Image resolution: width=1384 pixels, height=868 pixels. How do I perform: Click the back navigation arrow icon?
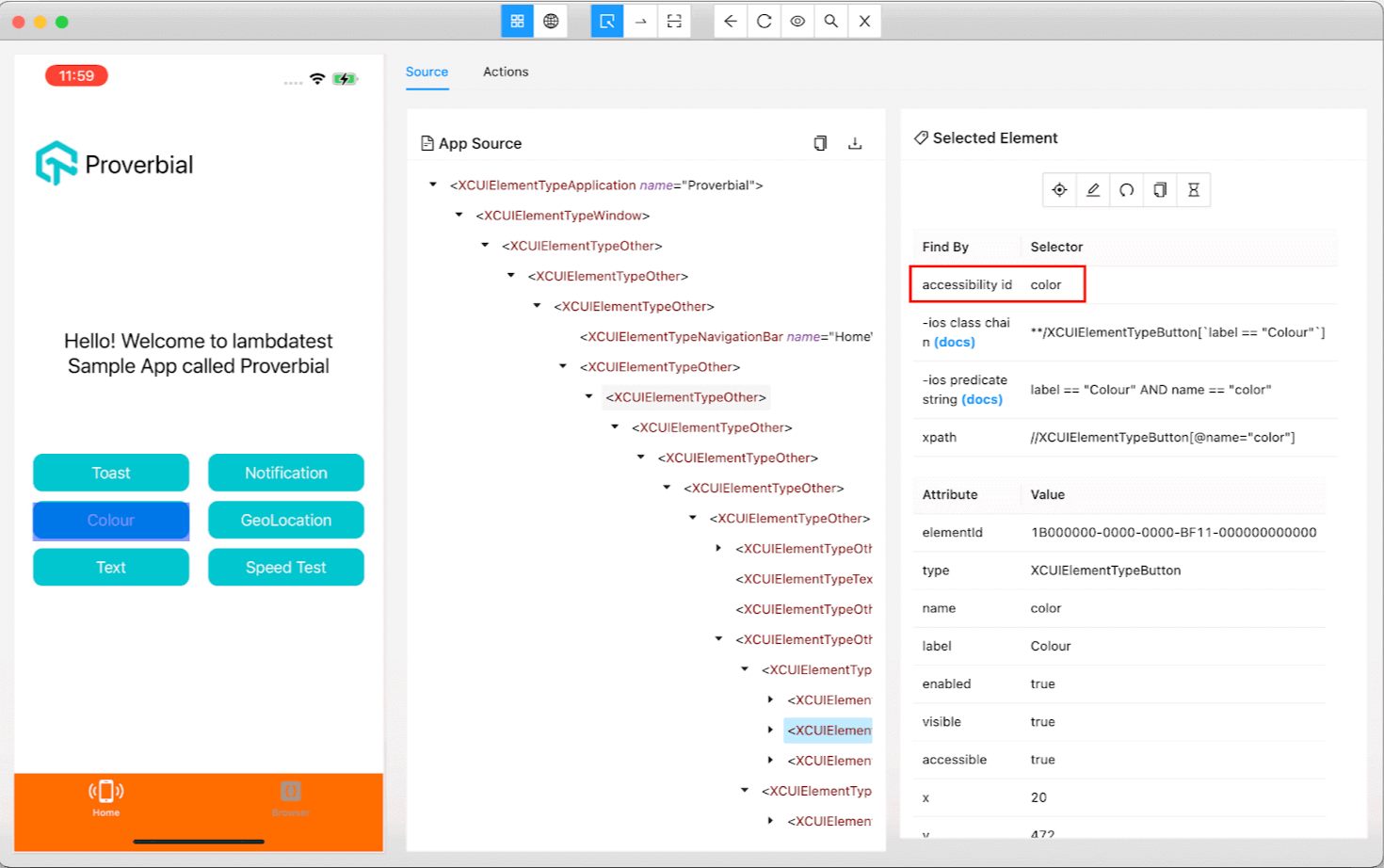731,20
